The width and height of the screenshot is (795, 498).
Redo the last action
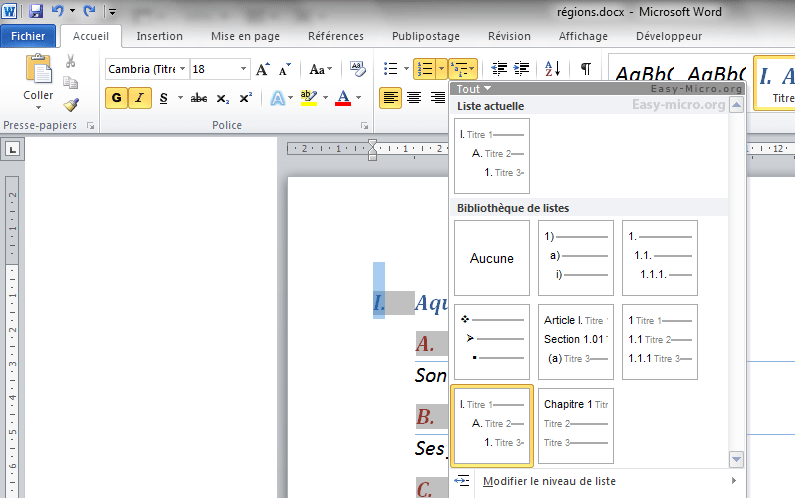pos(89,11)
